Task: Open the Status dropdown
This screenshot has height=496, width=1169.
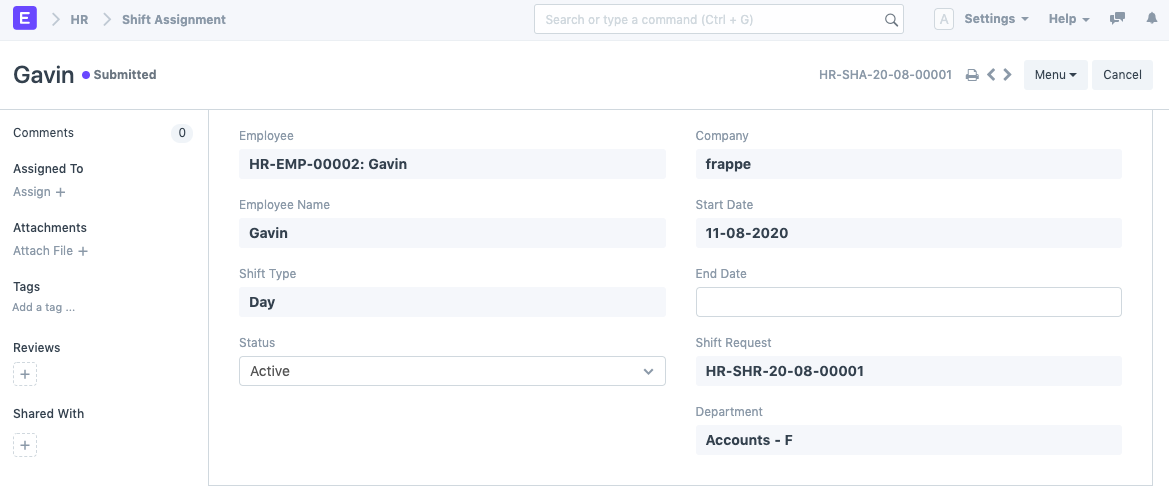Action: pos(452,371)
